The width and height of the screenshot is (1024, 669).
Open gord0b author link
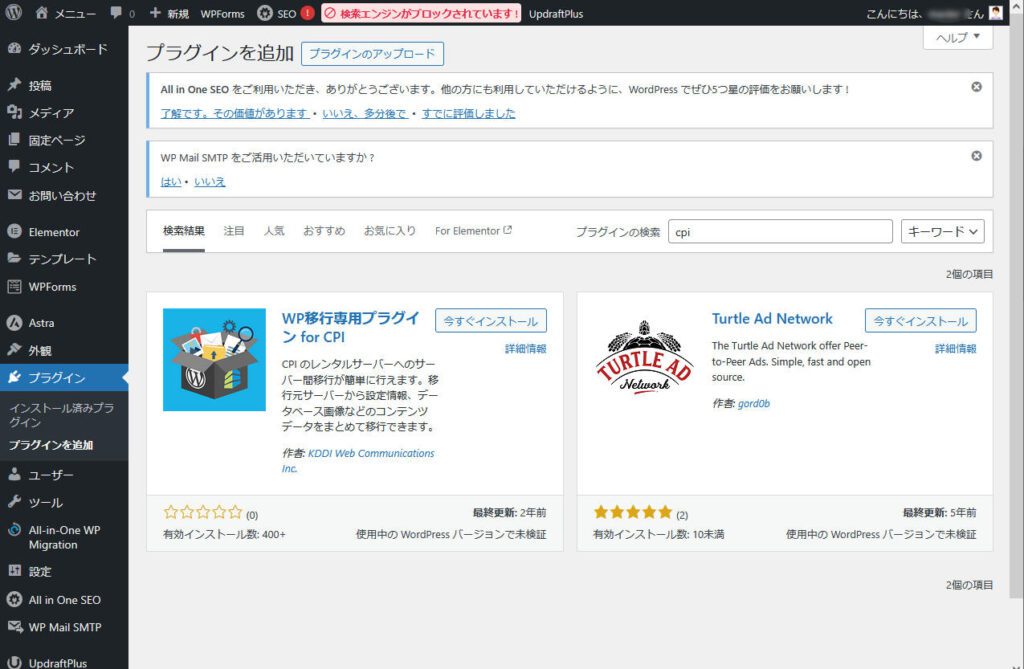coord(754,404)
